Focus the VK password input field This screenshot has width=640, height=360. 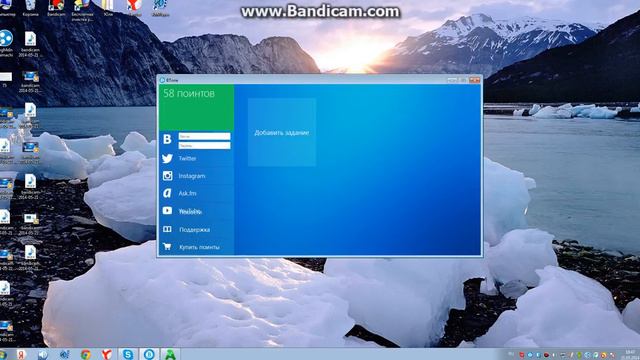204,145
